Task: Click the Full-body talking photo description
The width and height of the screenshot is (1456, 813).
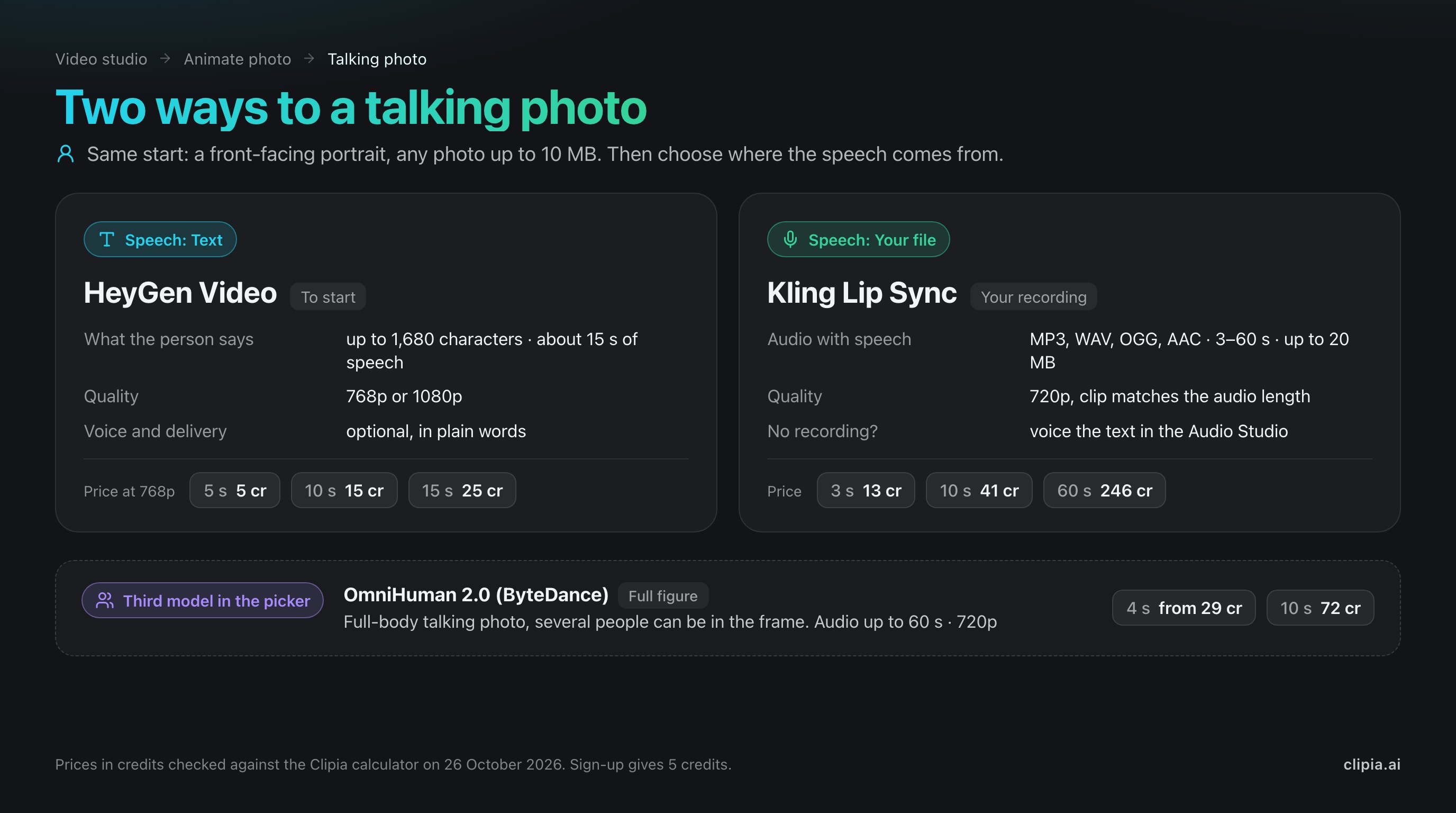Action: 670,622
